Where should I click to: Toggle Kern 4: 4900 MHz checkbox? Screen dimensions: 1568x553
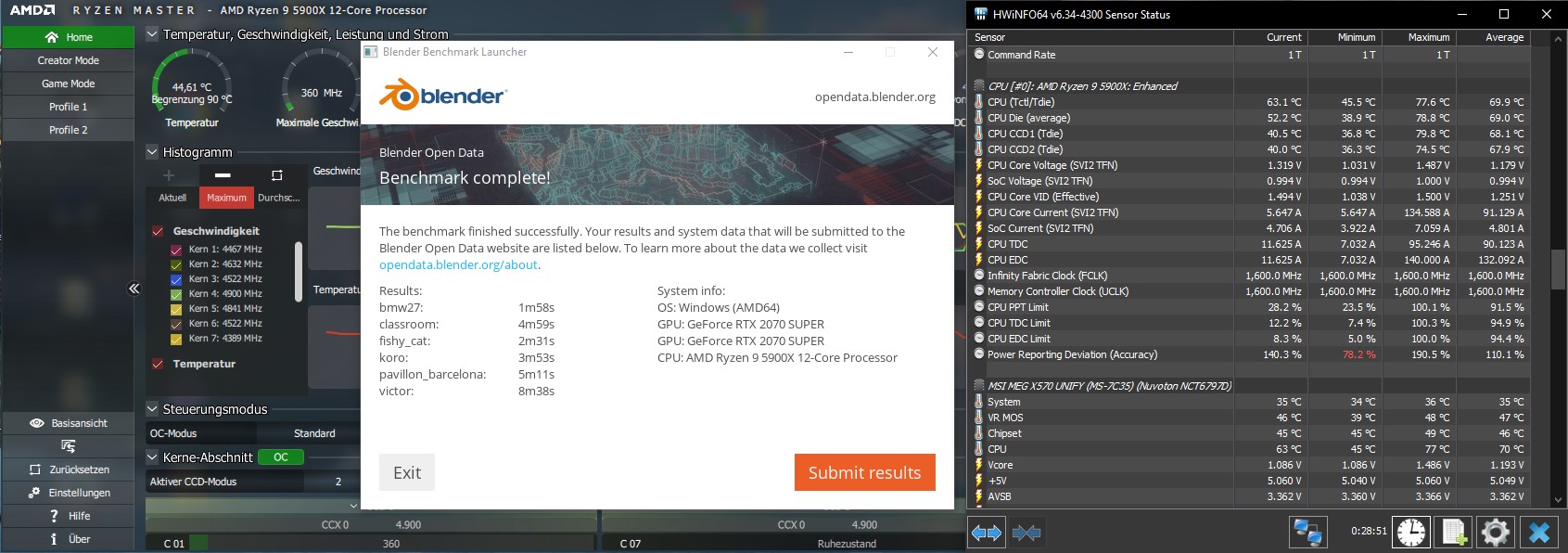pyautogui.click(x=176, y=294)
